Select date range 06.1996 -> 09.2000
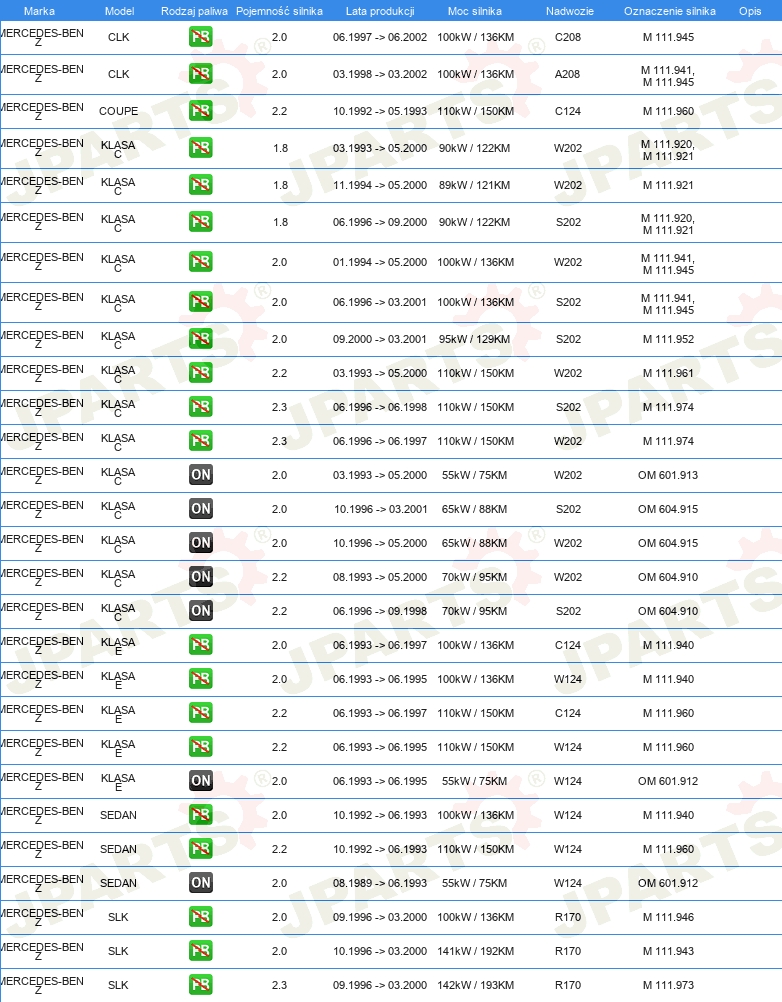The height and width of the screenshot is (1002, 782). click(x=380, y=222)
